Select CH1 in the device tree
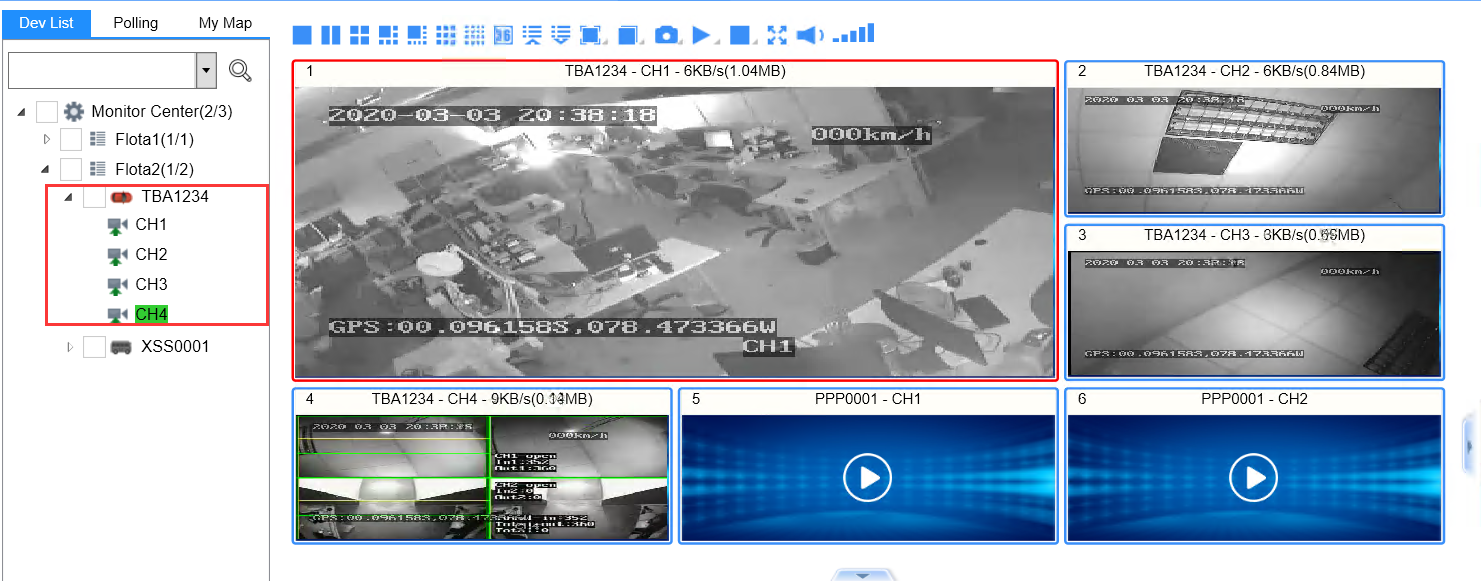 152,225
